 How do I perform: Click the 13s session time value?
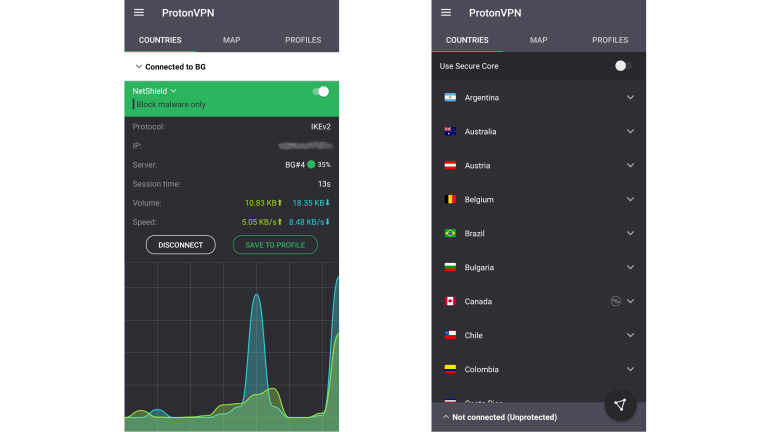pyautogui.click(x=324, y=184)
